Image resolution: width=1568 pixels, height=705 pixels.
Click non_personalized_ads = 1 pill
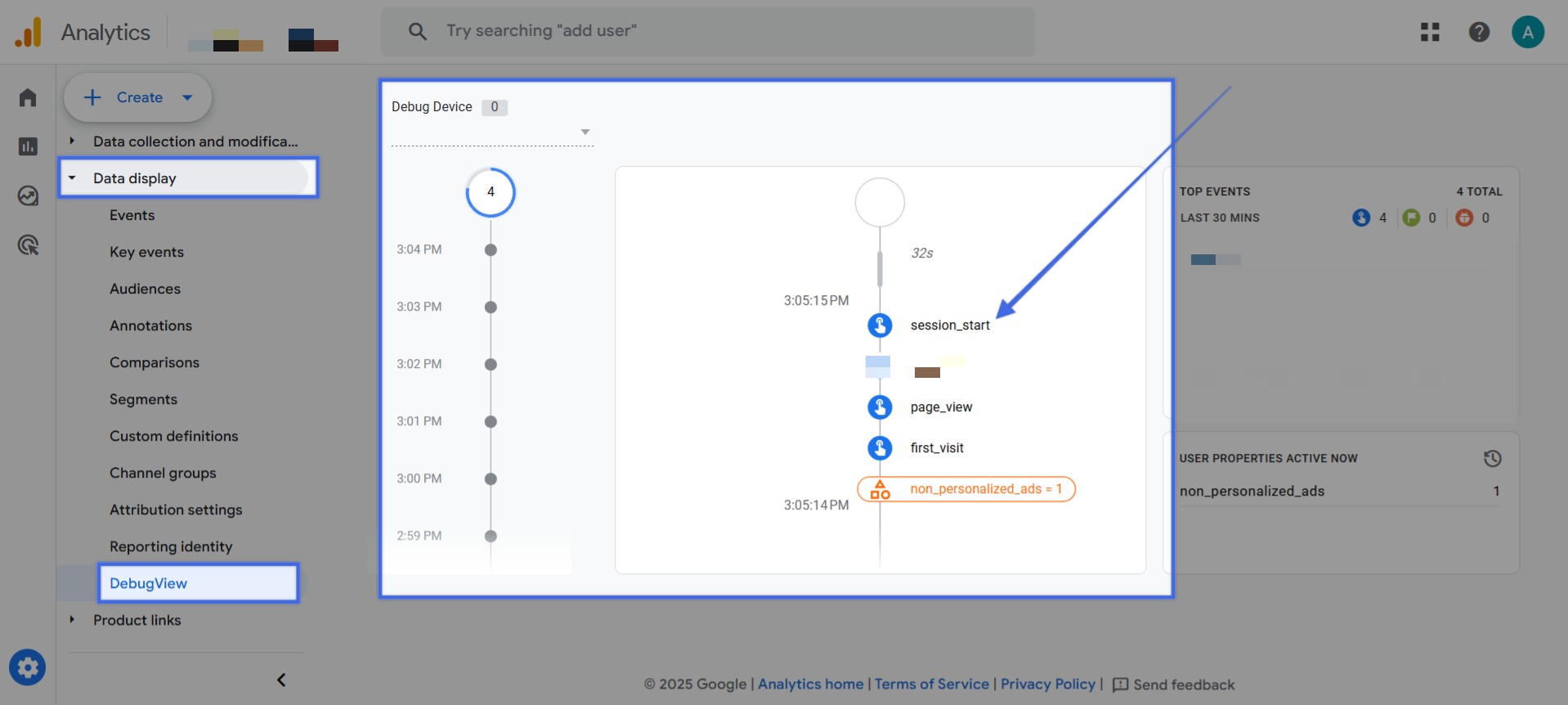click(966, 489)
